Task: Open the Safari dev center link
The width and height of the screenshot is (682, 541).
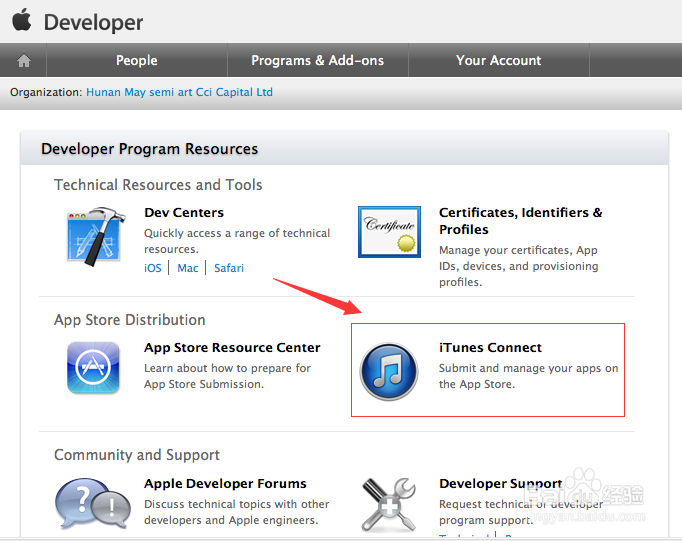Action: [x=229, y=268]
